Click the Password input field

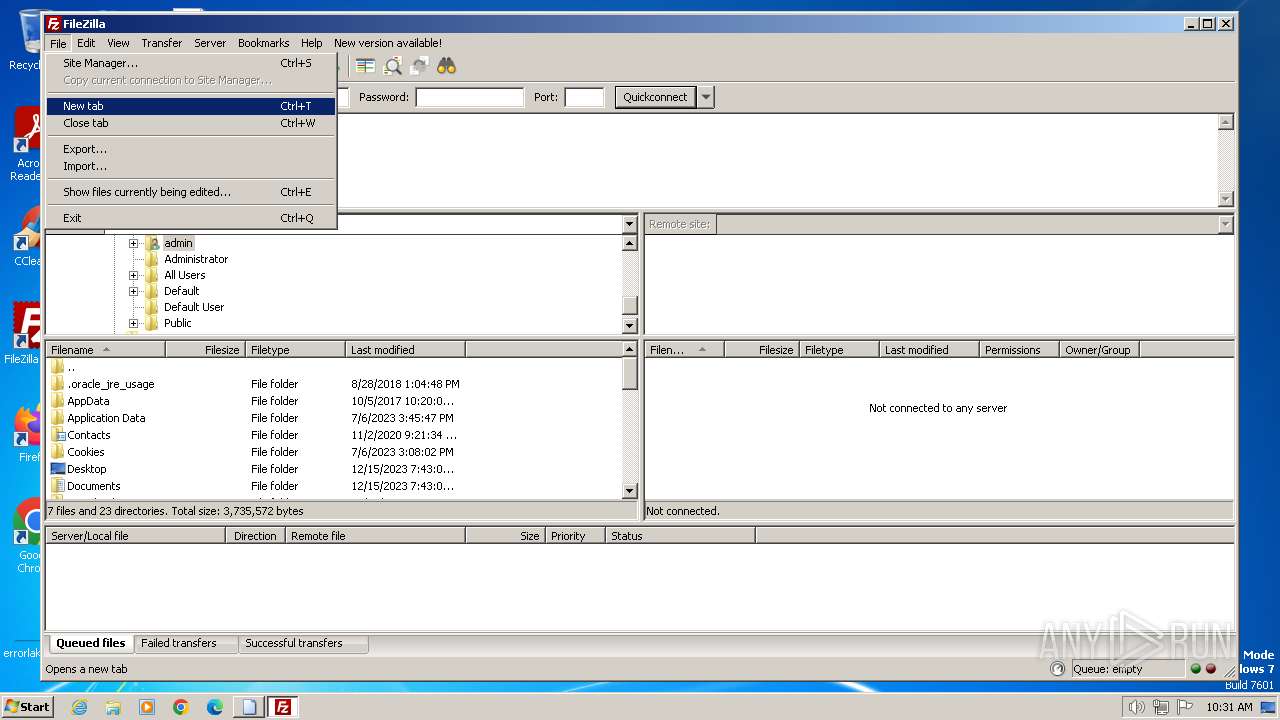469,97
